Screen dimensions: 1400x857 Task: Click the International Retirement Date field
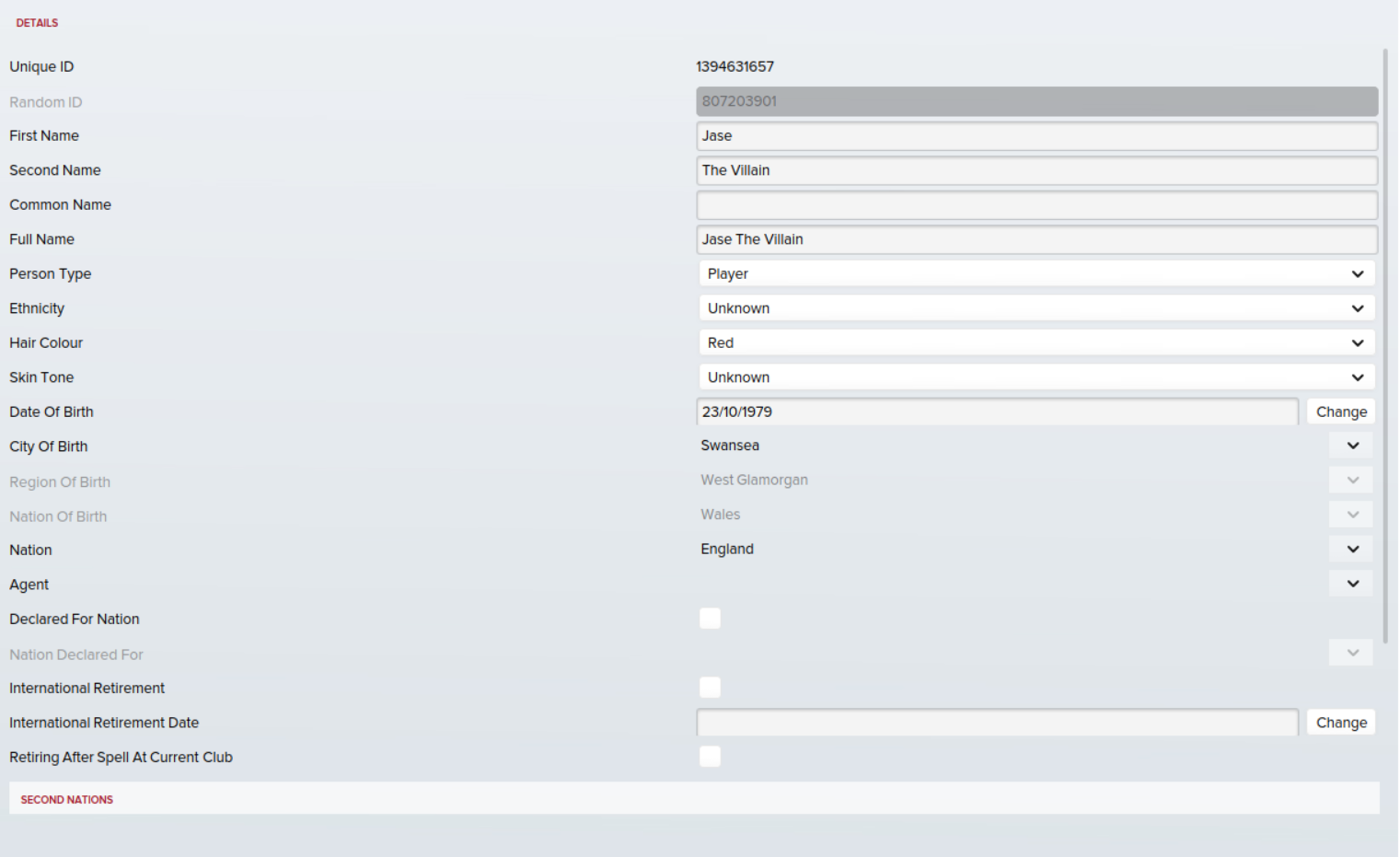tap(996, 723)
